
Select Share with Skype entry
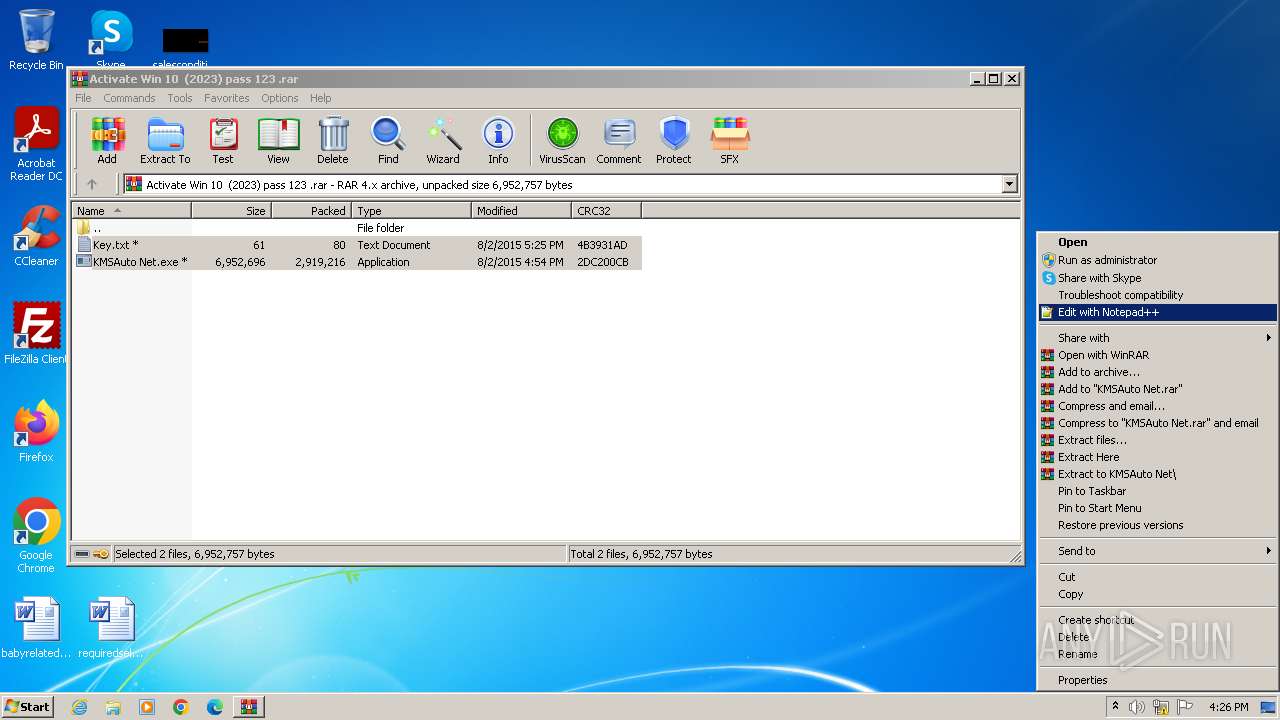tap(1158, 278)
